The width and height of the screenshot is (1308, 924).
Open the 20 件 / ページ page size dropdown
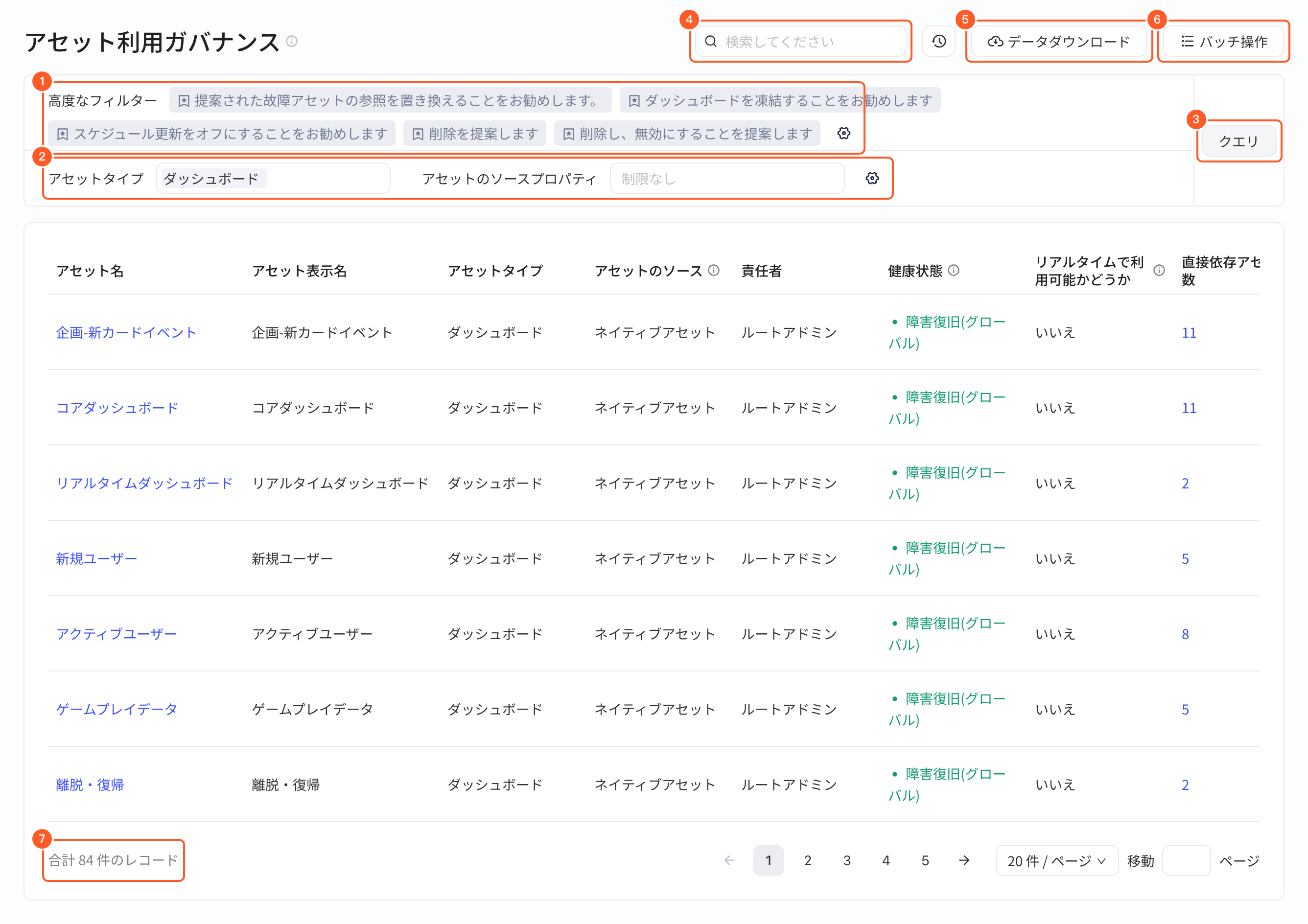(x=1057, y=861)
